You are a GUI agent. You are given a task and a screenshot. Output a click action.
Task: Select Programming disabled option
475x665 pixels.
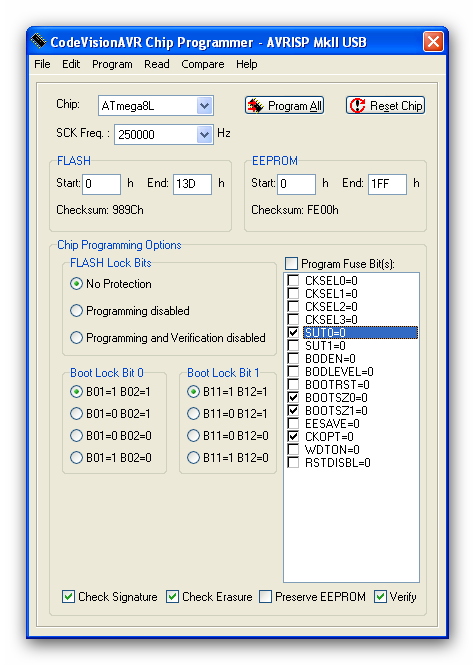point(76,311)
